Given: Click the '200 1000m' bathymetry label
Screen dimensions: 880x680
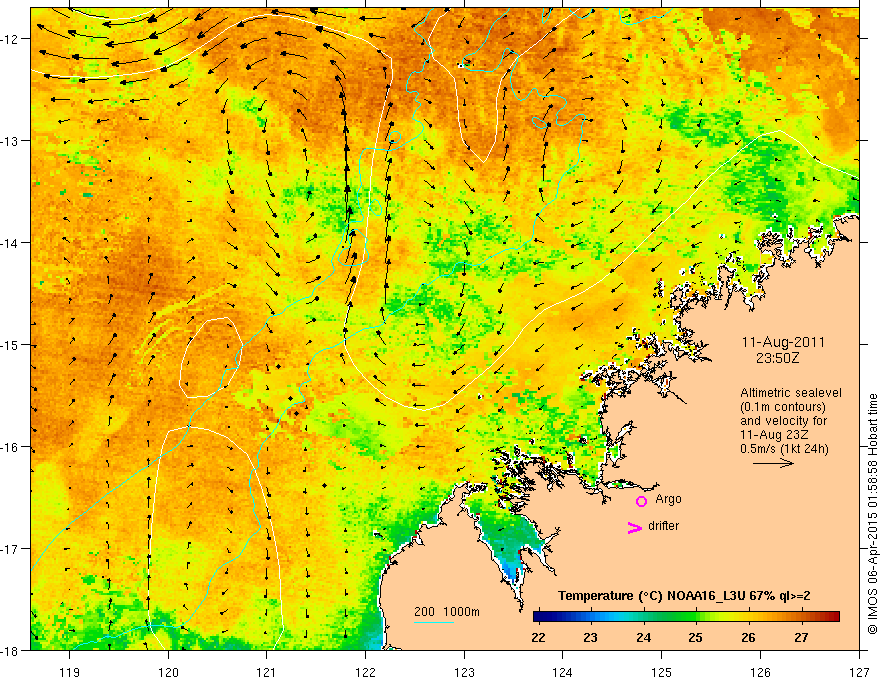Looking at the screenshot, I should click(447, 612).
